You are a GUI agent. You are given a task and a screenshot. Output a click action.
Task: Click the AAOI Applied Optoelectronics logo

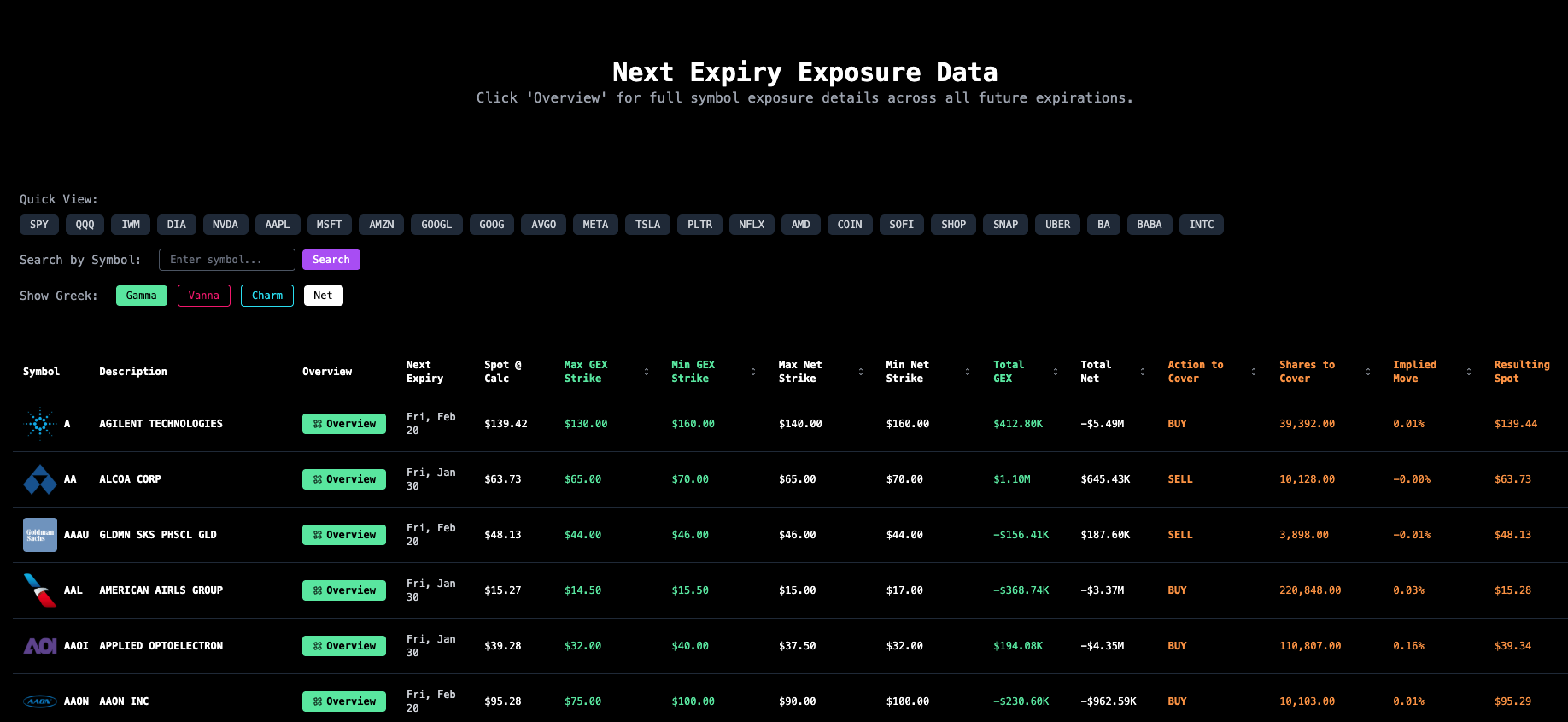[40, 646]
